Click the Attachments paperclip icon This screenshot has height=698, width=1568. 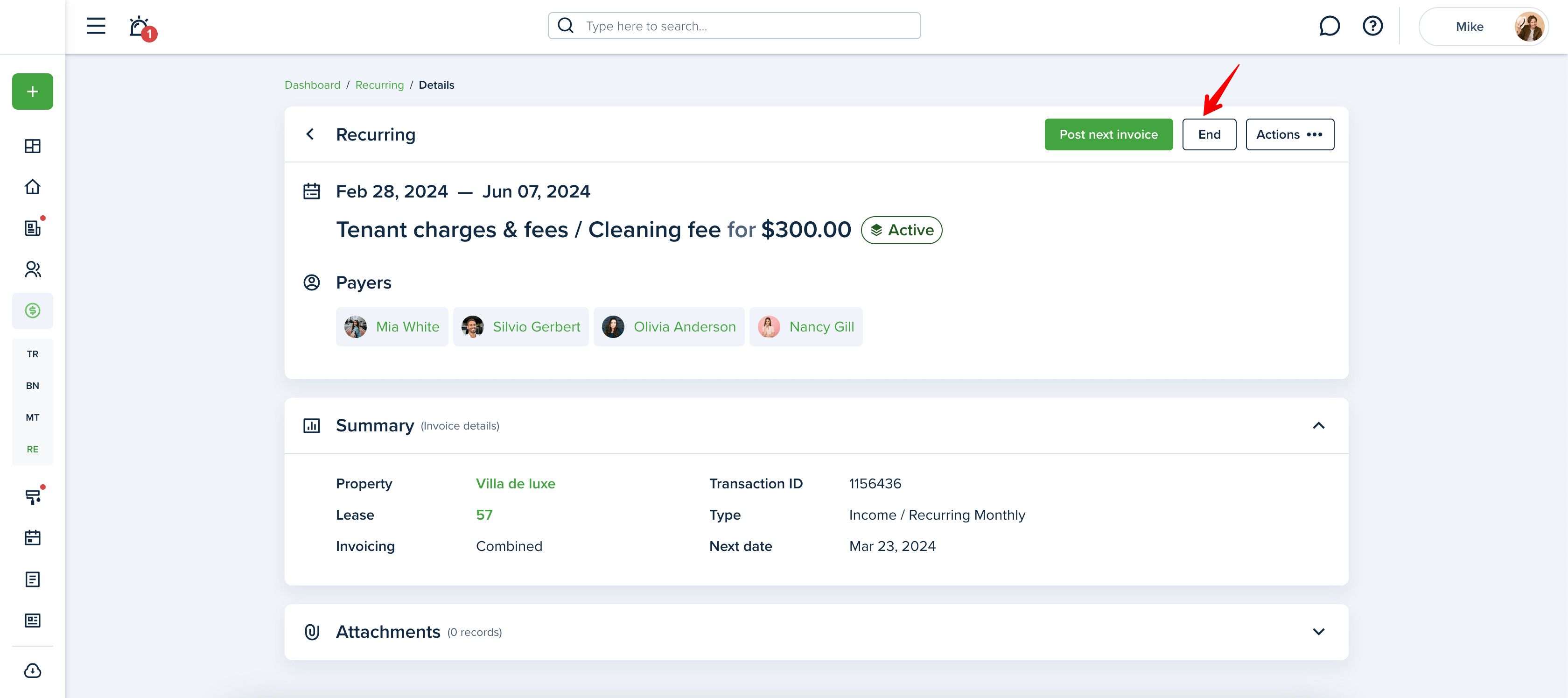(312, 632)
